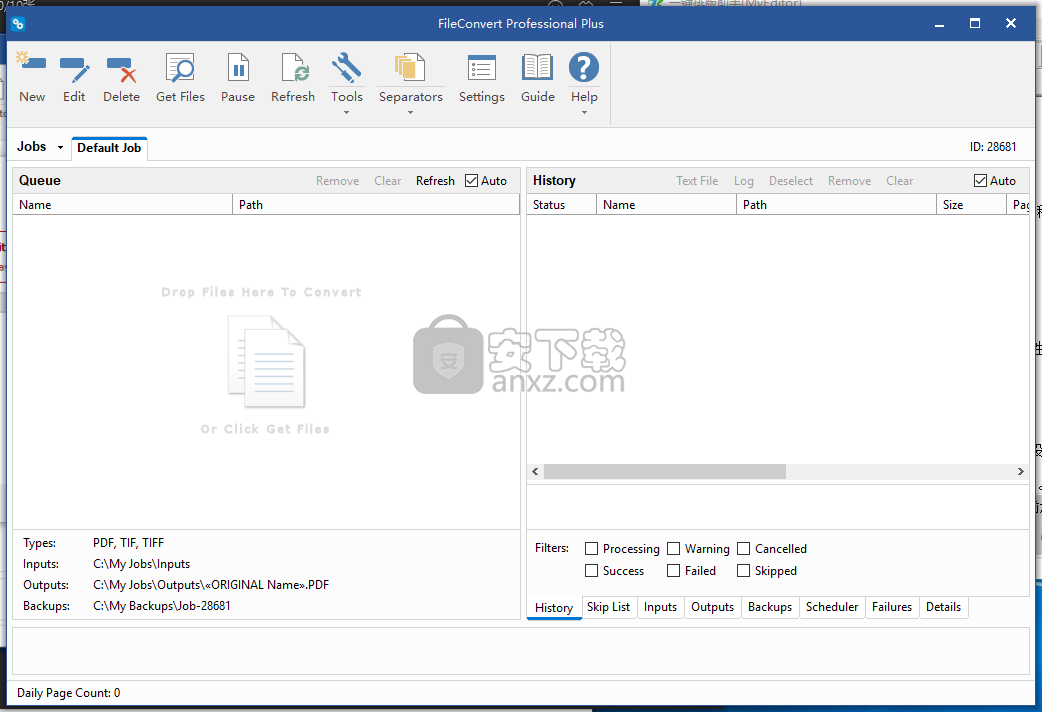The image size is (1042, 712).
Task: Enable the Warning filter
Action: [x=673, y=548]
